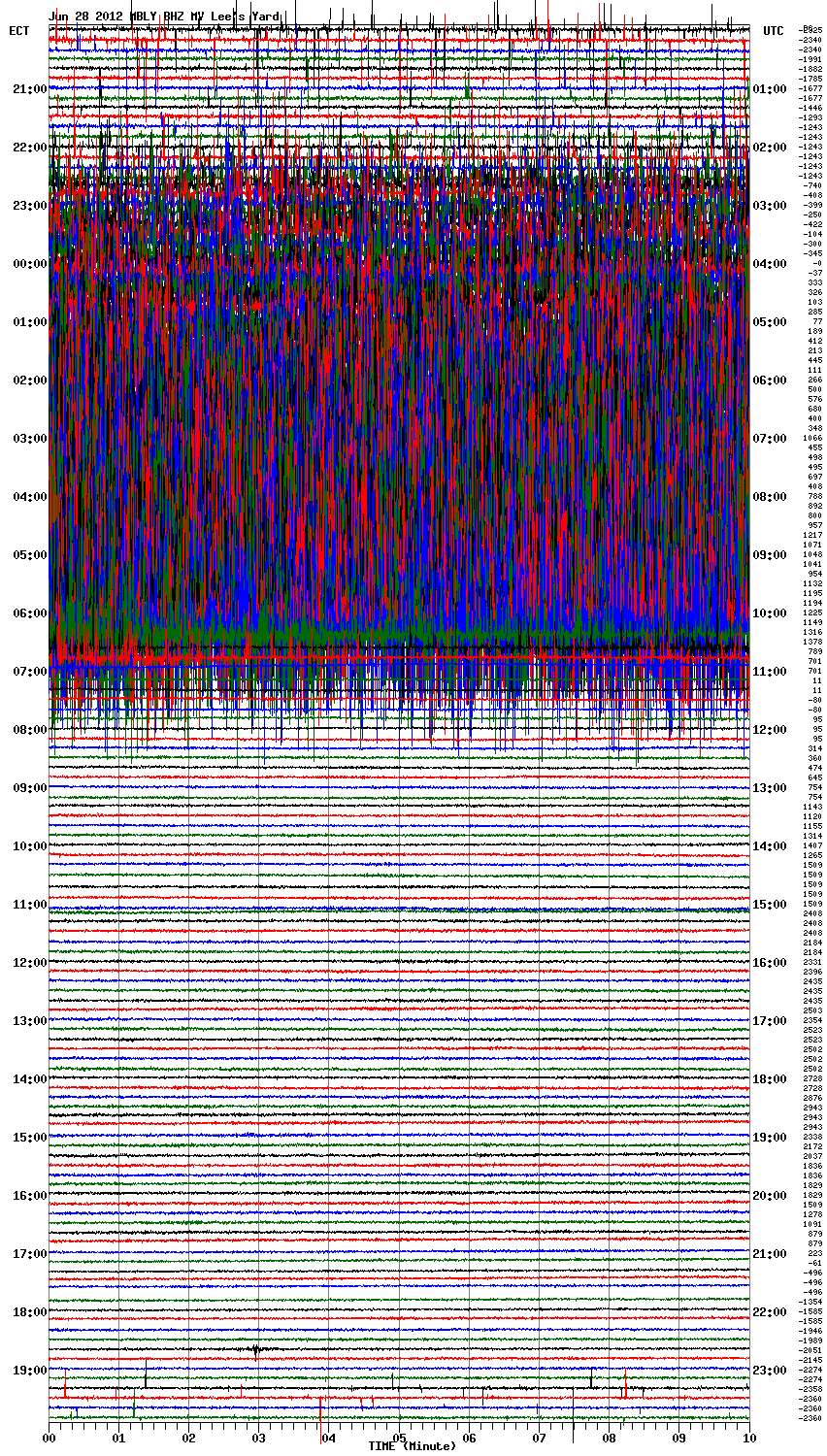Image resolution: width=827 pixels, height=1456 pixels.
Task: Select the 10:00 label on ECT axis
Action: 29,846
